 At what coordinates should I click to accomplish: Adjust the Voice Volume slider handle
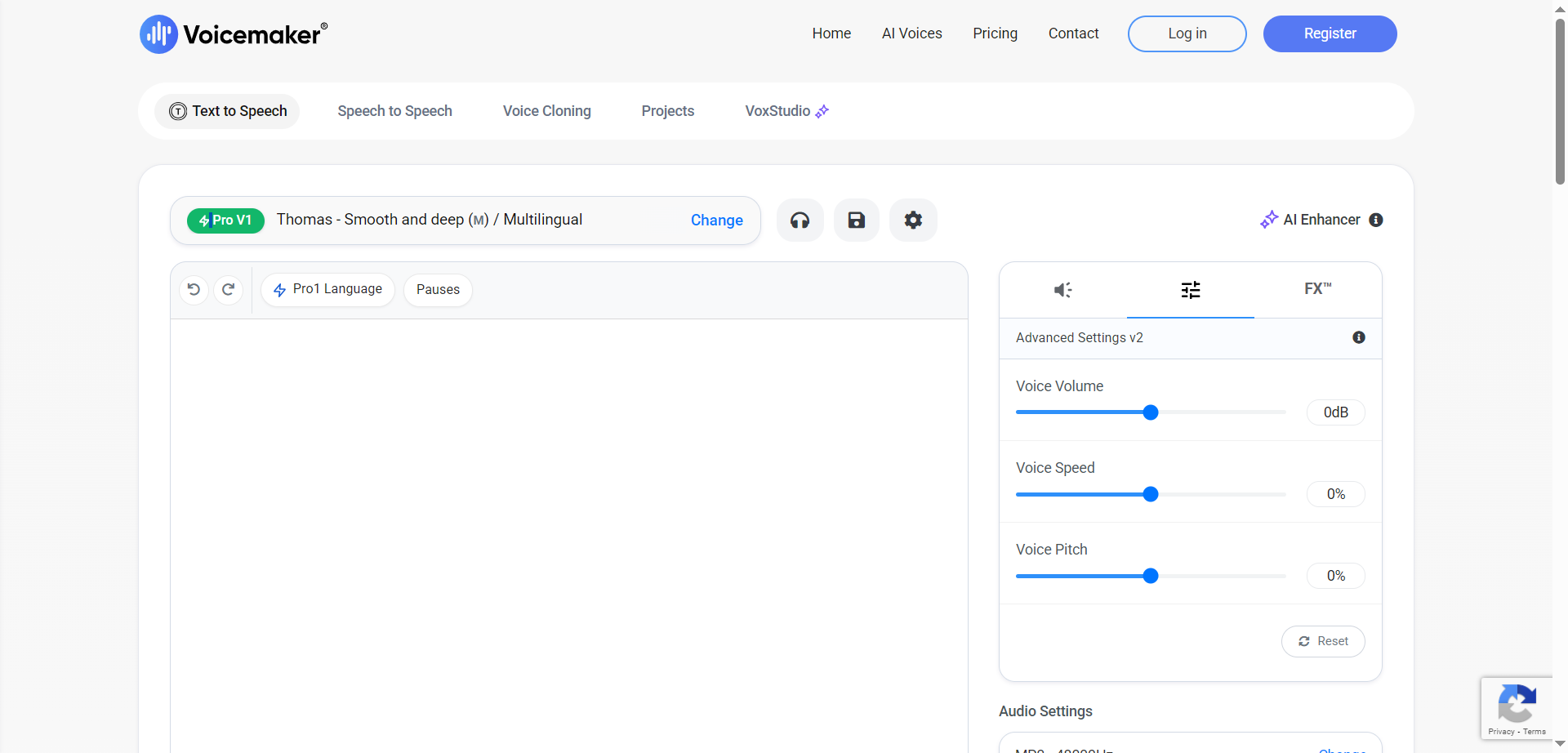point(1151,412)
